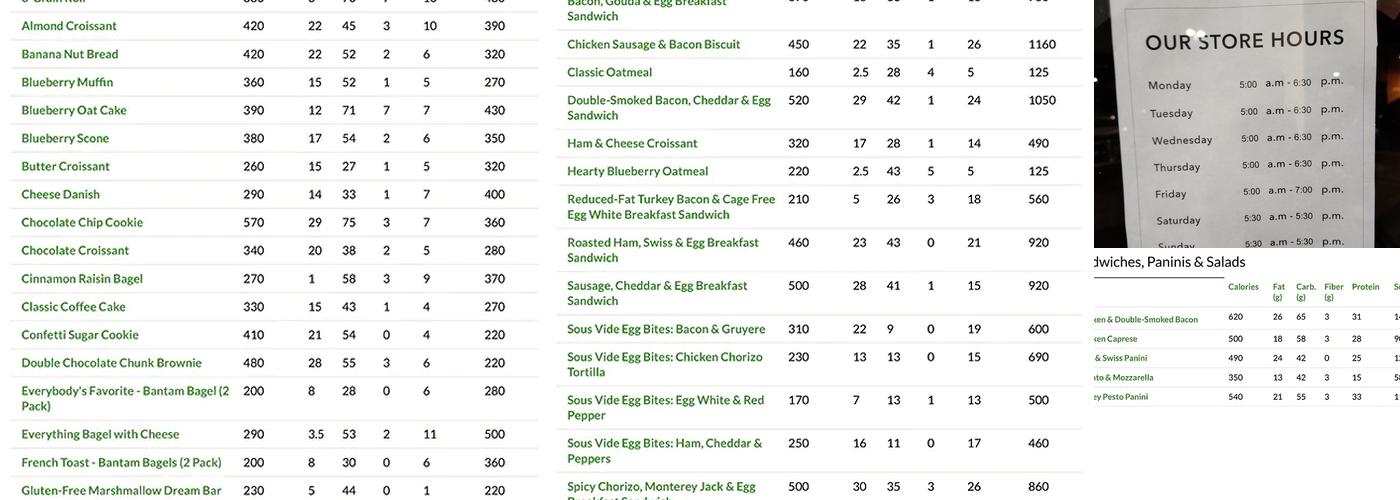
Task: Click Chicken Sausage & Bacon Biscuit link
Action: click(654, 44)
